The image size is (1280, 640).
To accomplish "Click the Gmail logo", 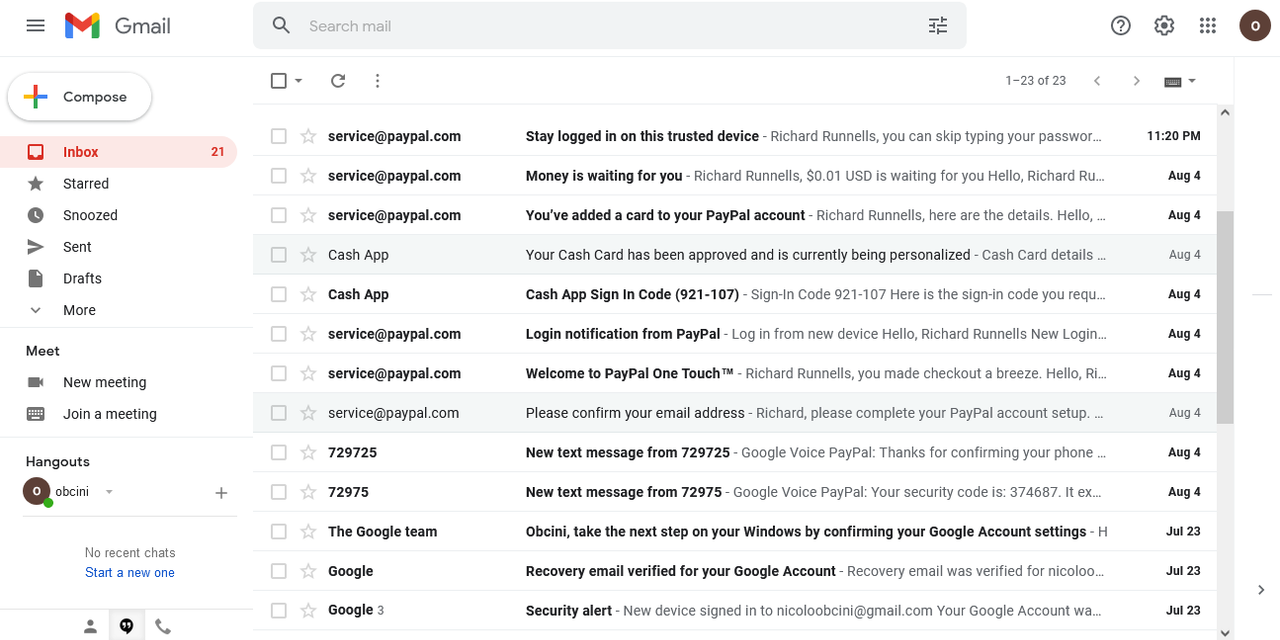I will [118, 26].
